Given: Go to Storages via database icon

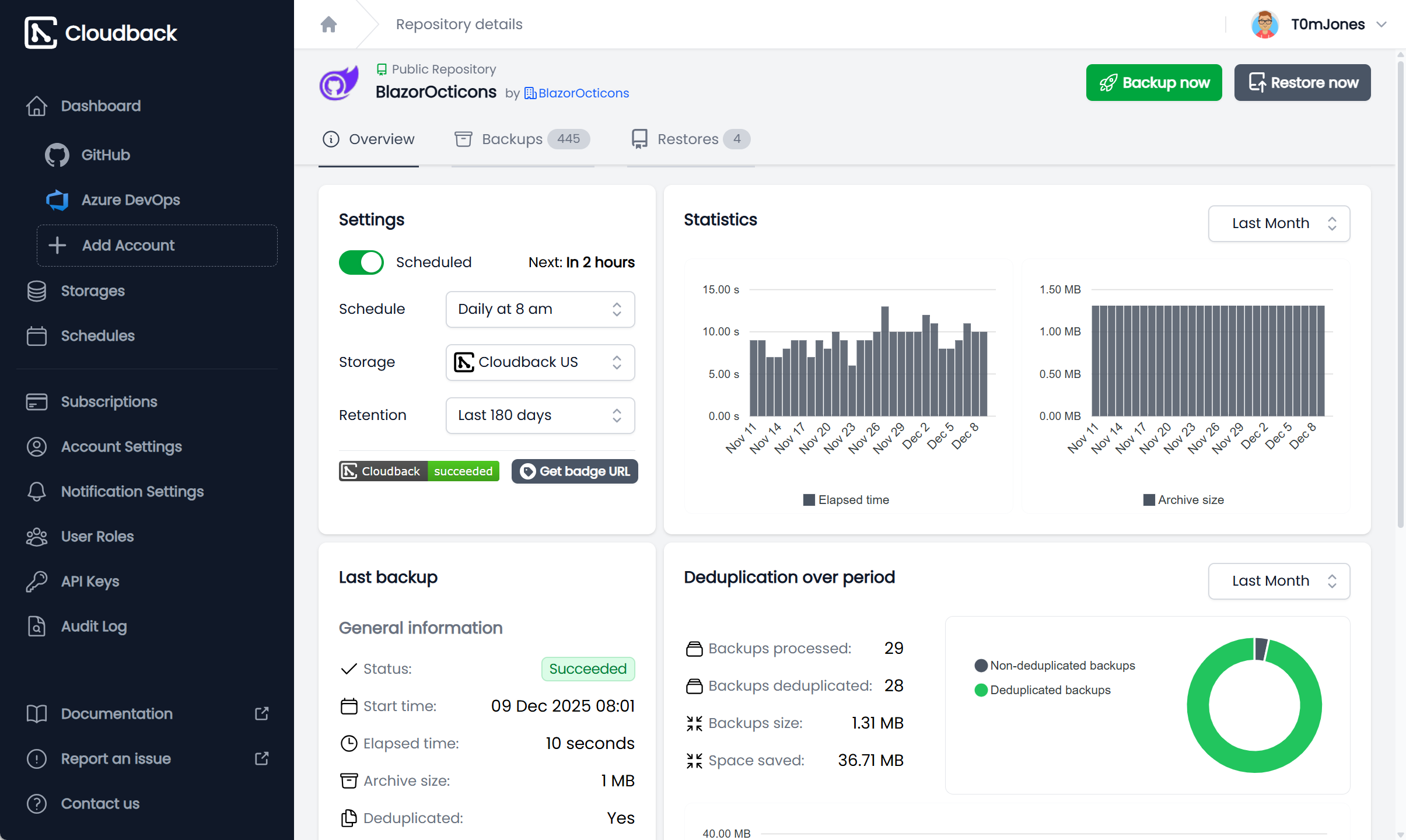Looking at the screenshot, I should (x=37, y=291).
